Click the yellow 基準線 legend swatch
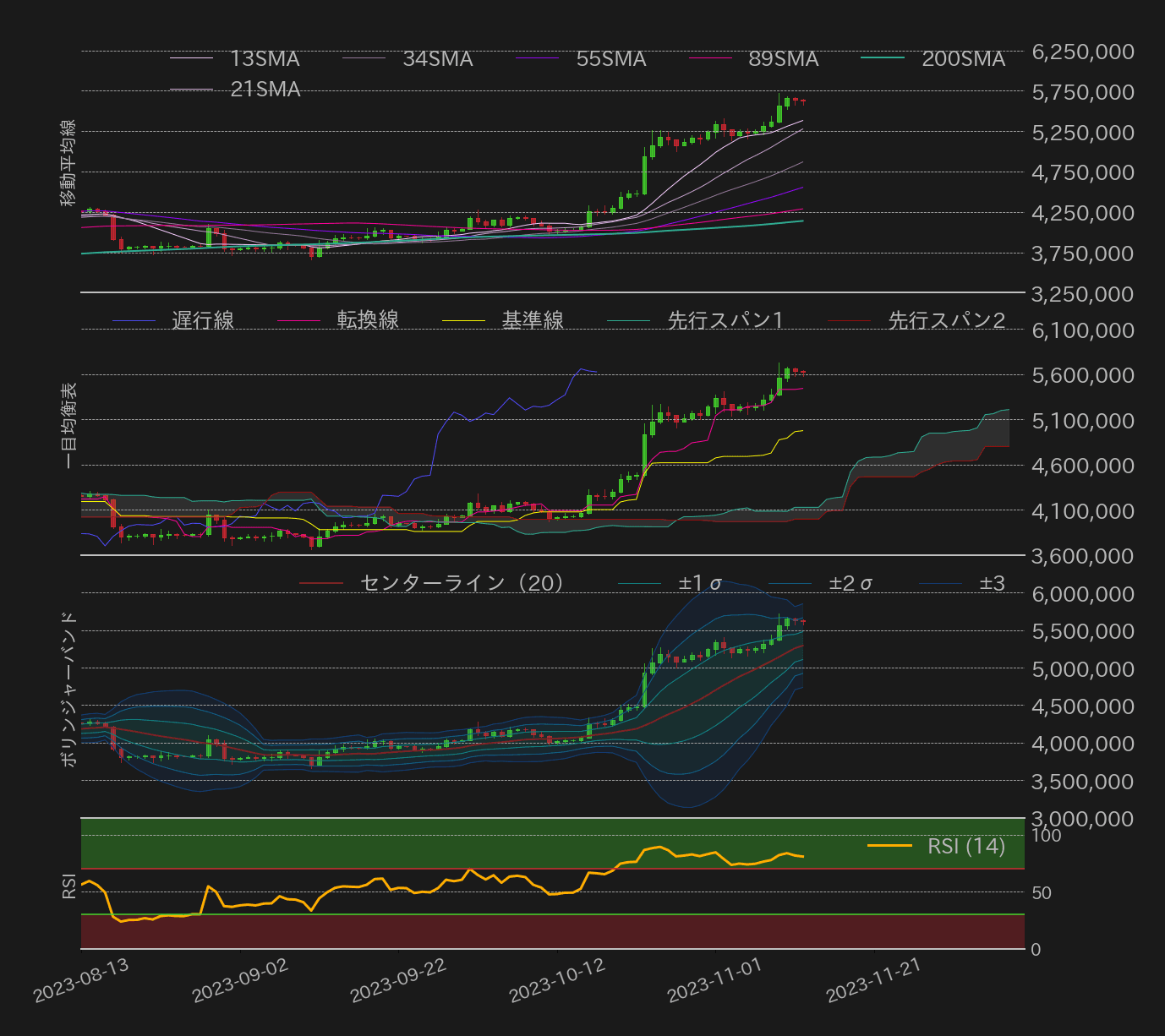Viewport: 1165px width, 1036px height. pos(463,321)
